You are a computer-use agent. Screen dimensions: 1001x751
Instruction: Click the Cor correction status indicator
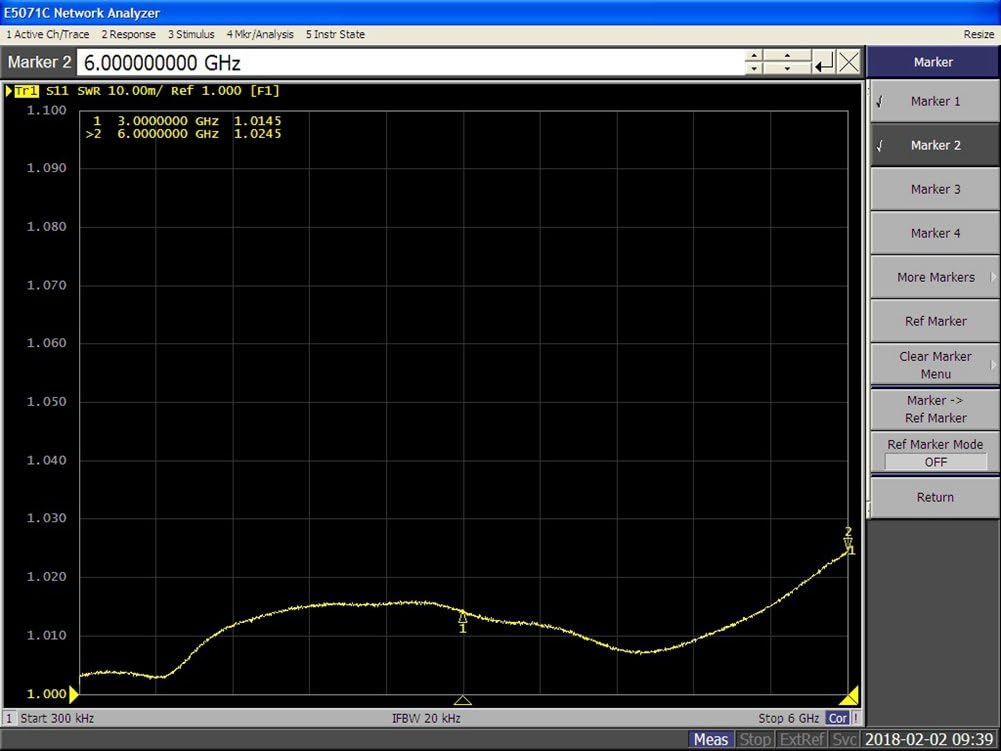click(x=838, y=718)
